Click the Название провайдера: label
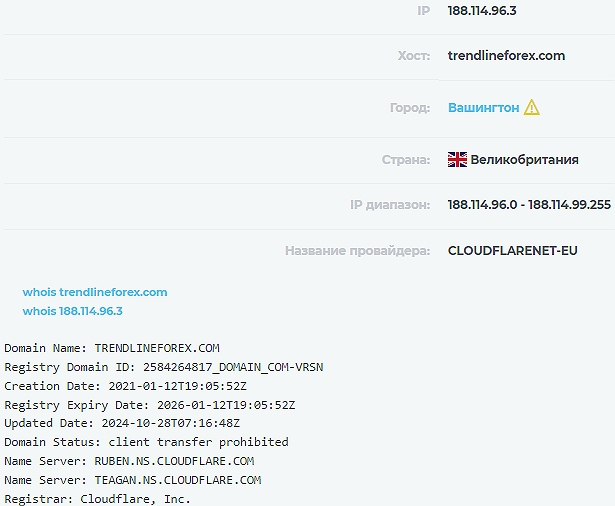Viewport: 615px width, 506px height. [358, 251]
